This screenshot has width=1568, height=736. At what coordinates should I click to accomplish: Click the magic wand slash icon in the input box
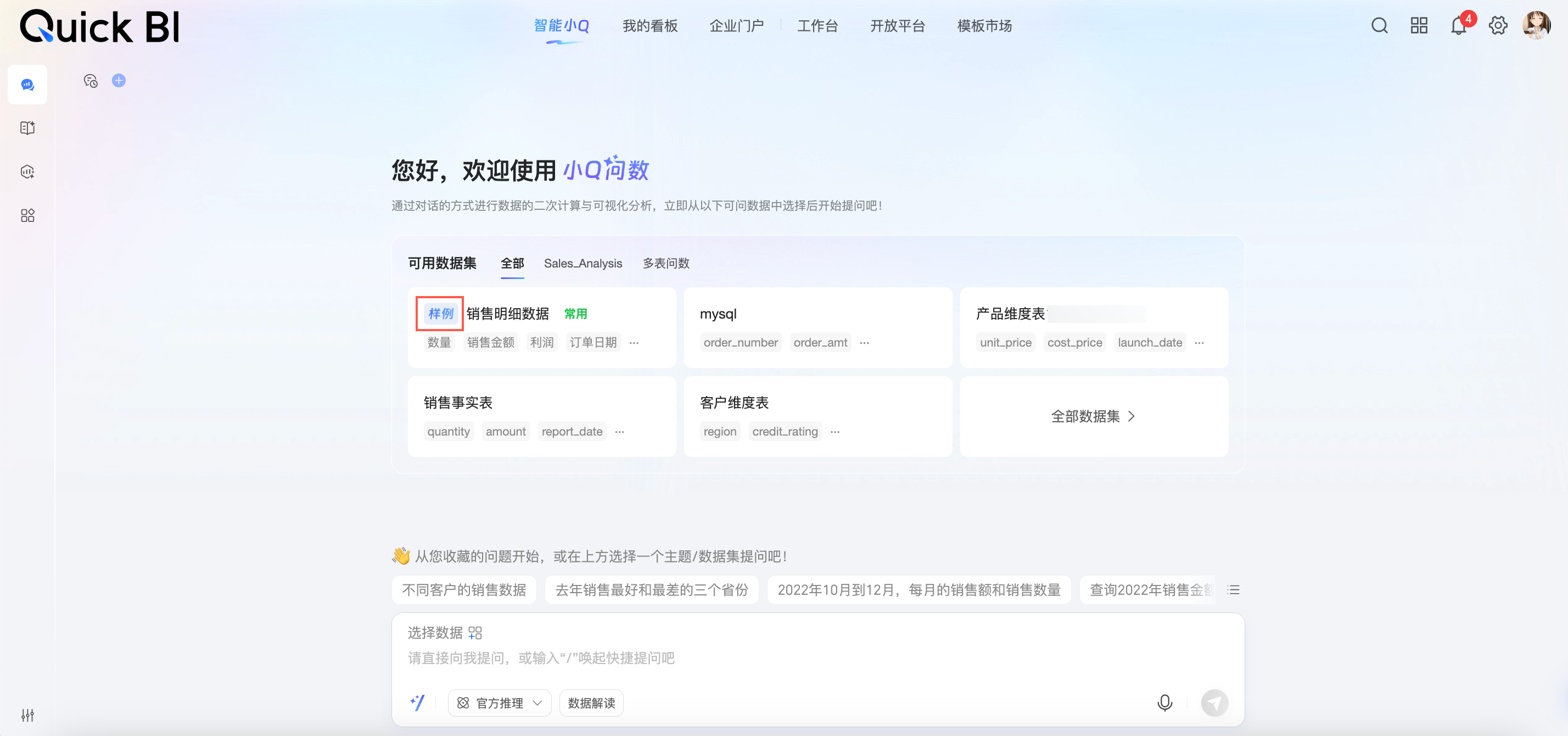pyautogui.click(x=418, y=702)
